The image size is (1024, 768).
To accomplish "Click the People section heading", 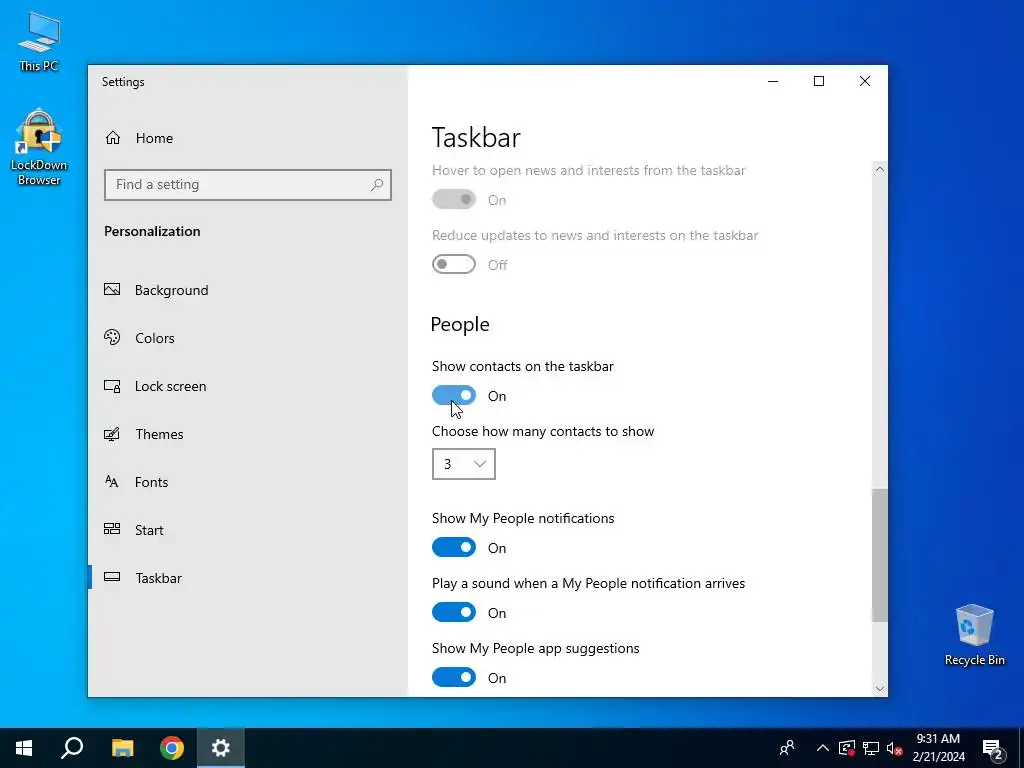I will click(x=460, y=325).
